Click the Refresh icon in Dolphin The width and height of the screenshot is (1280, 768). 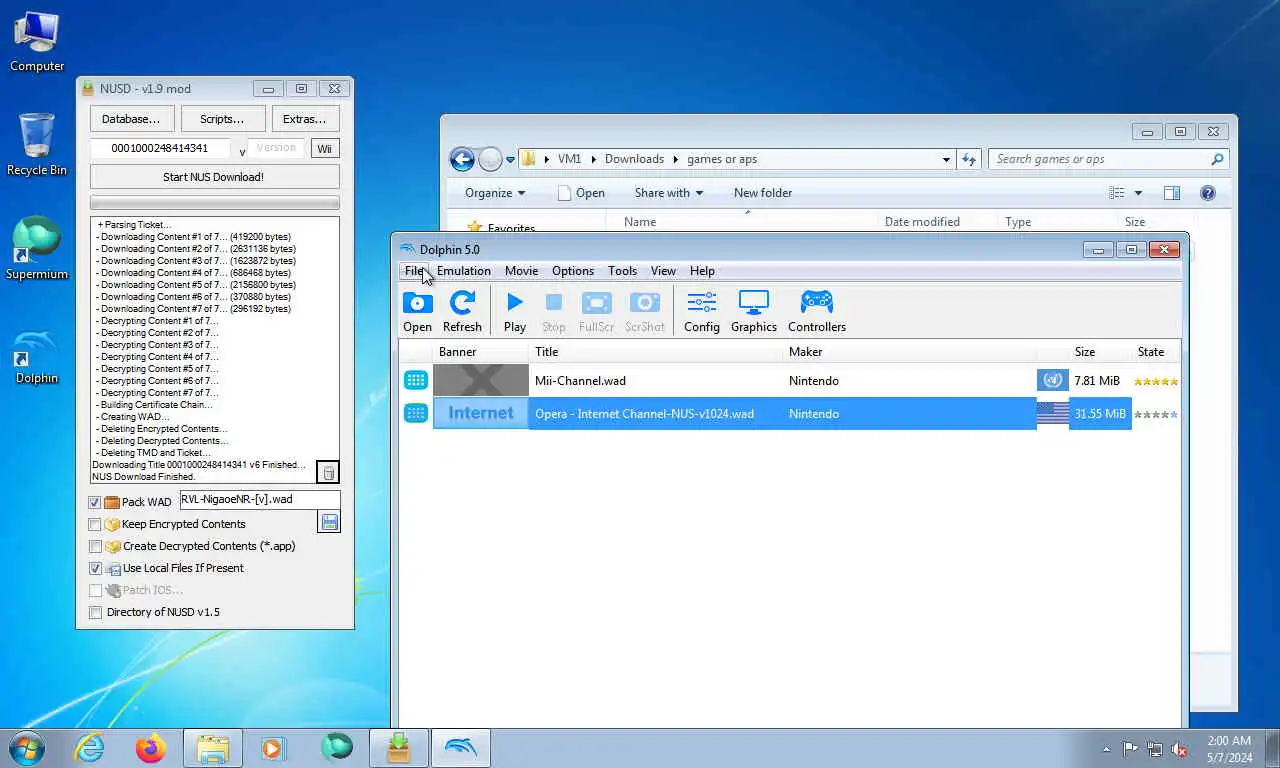[x=462, y=303]
